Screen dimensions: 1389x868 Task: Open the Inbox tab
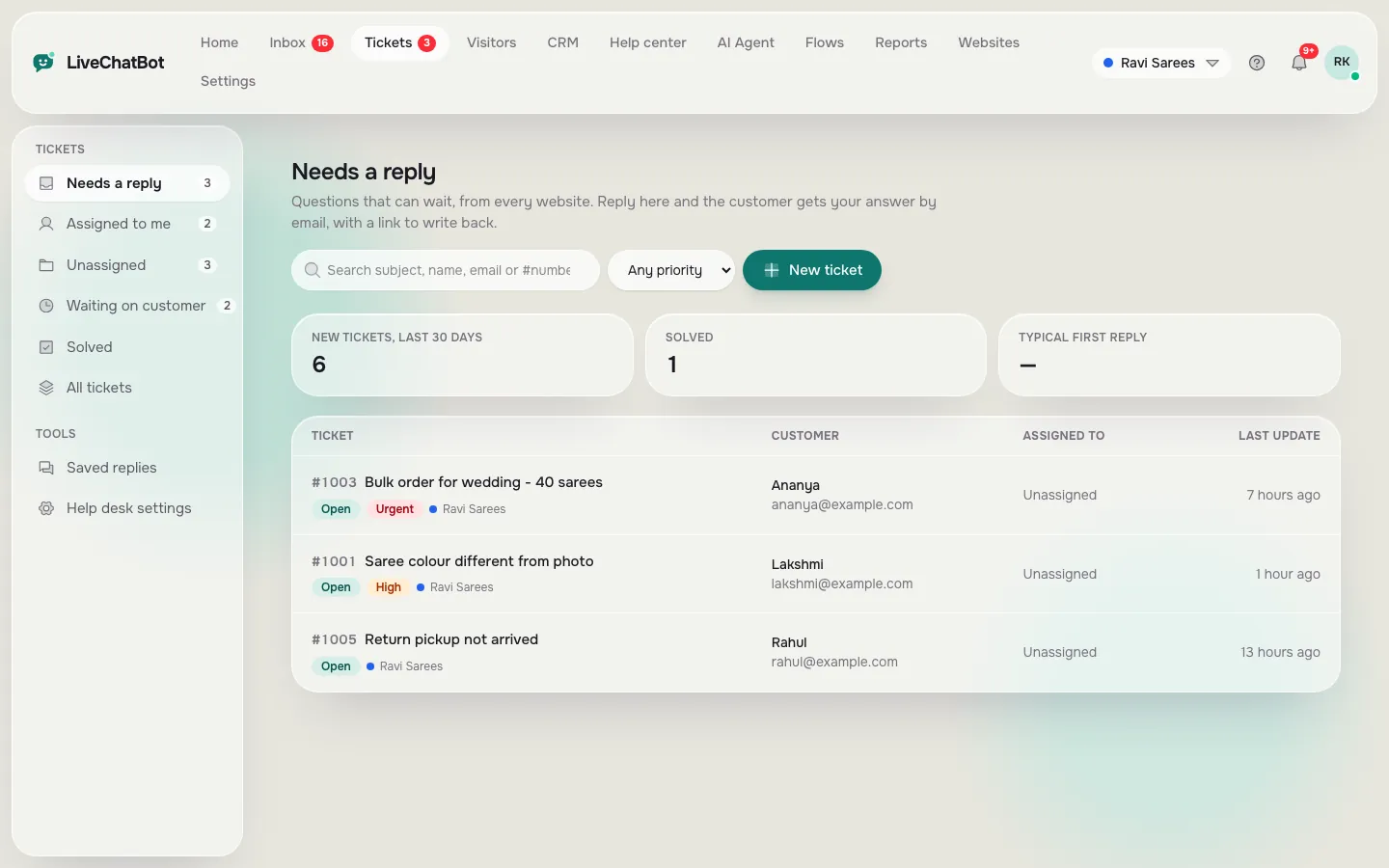301,42
